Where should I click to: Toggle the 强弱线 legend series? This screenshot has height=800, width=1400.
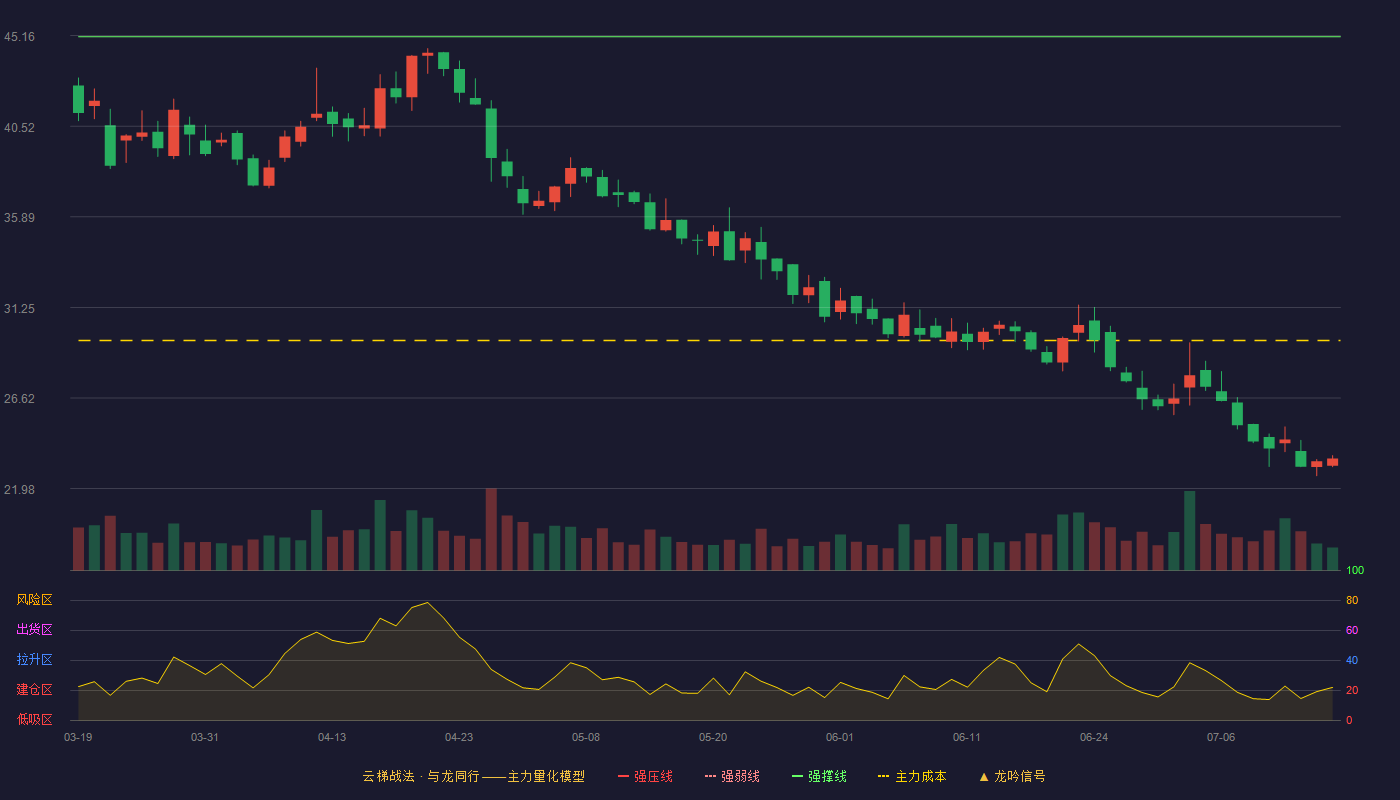(732, 776)
